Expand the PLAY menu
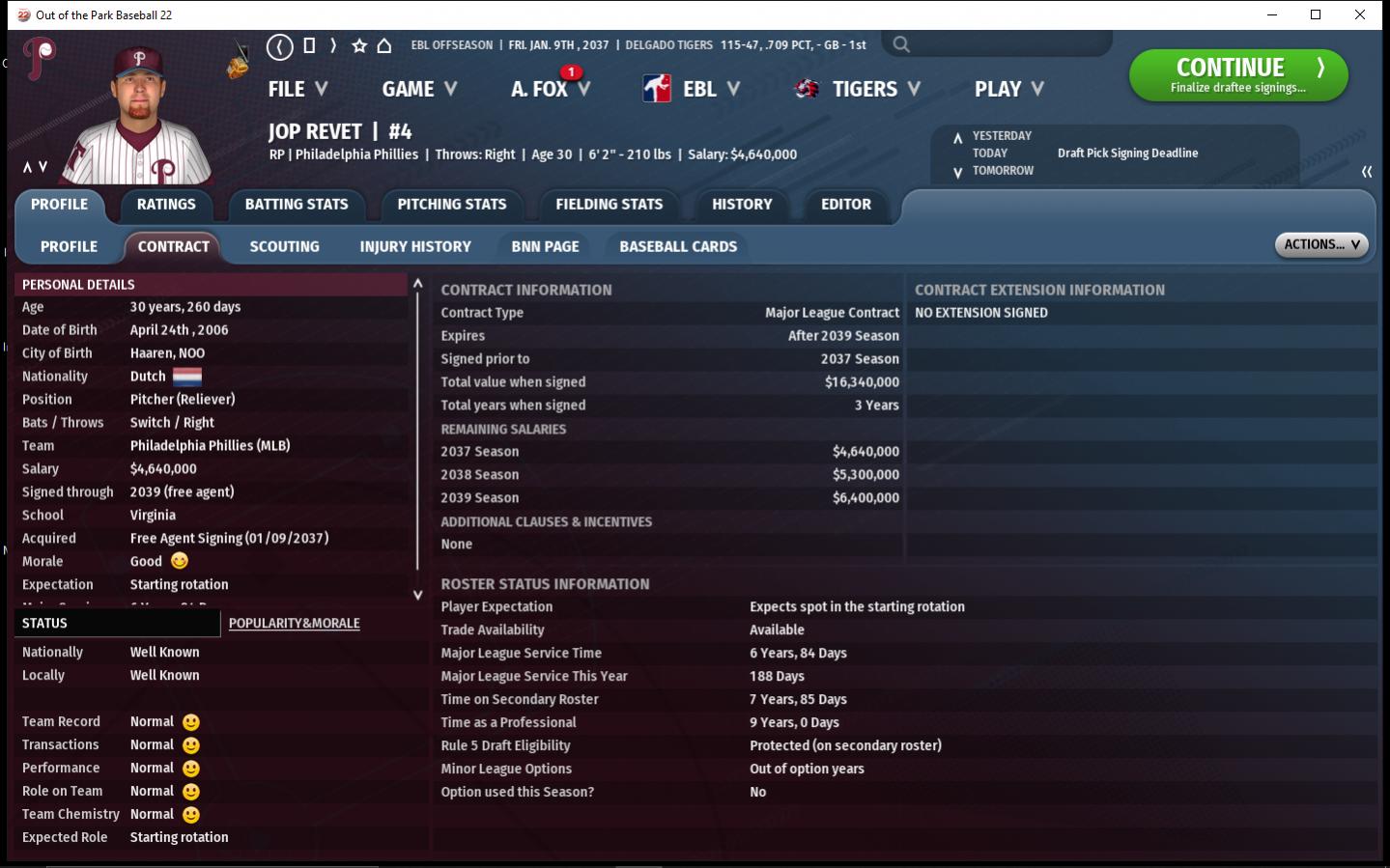Image resolution: width=1390 pixels, height=868 pixels. point(1008,89)
